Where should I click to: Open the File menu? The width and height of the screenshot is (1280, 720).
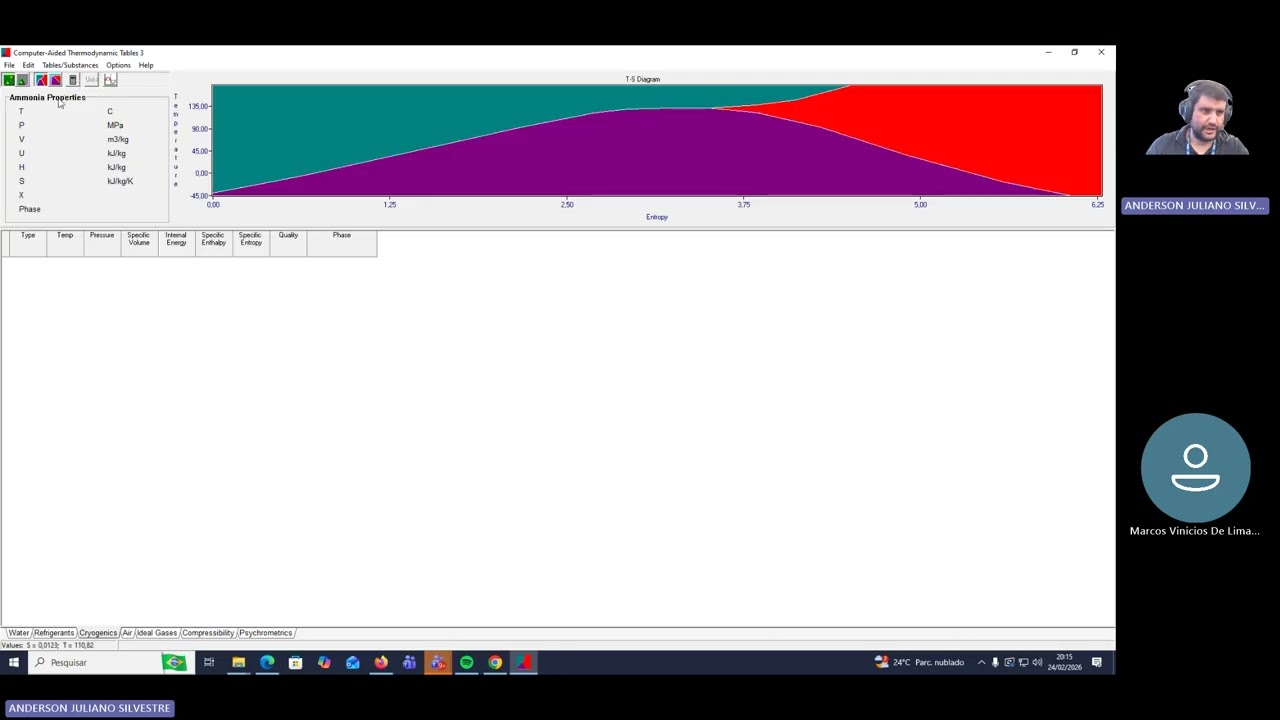tap(9, 65)
